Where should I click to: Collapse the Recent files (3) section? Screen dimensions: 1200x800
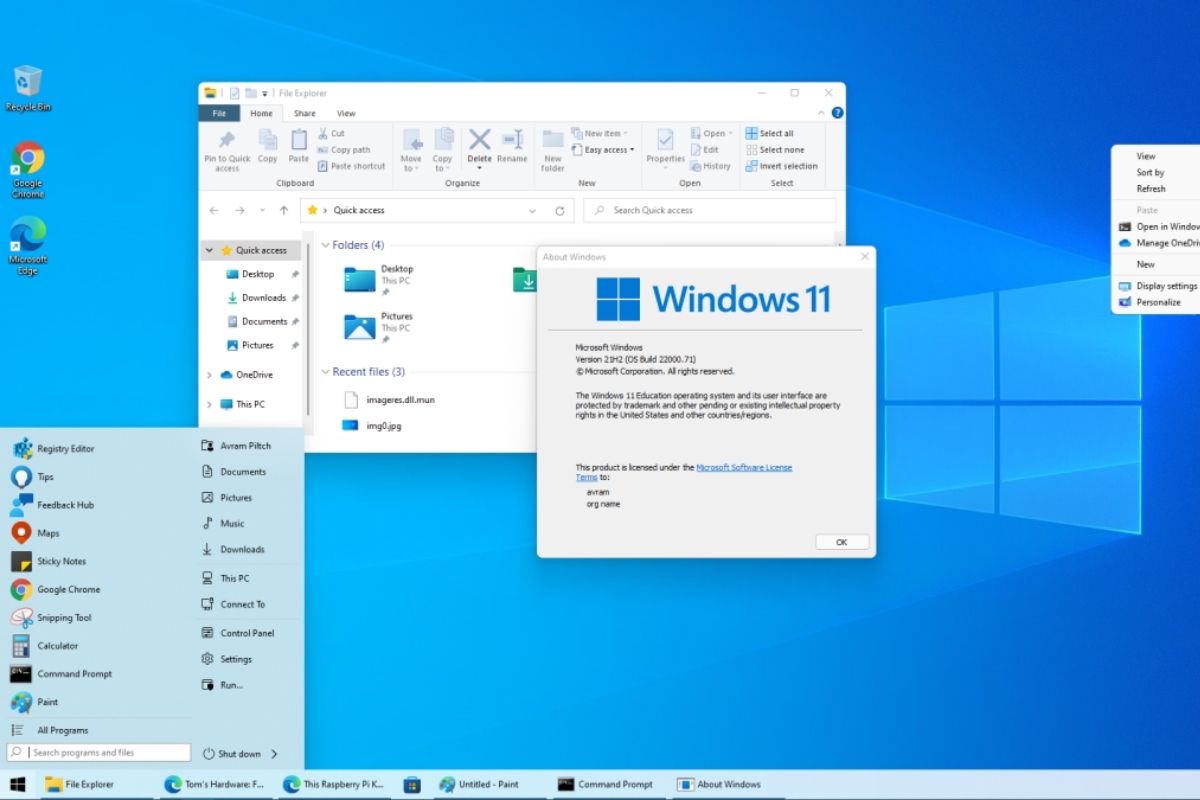pyautogui.click(x=325, y=372)
